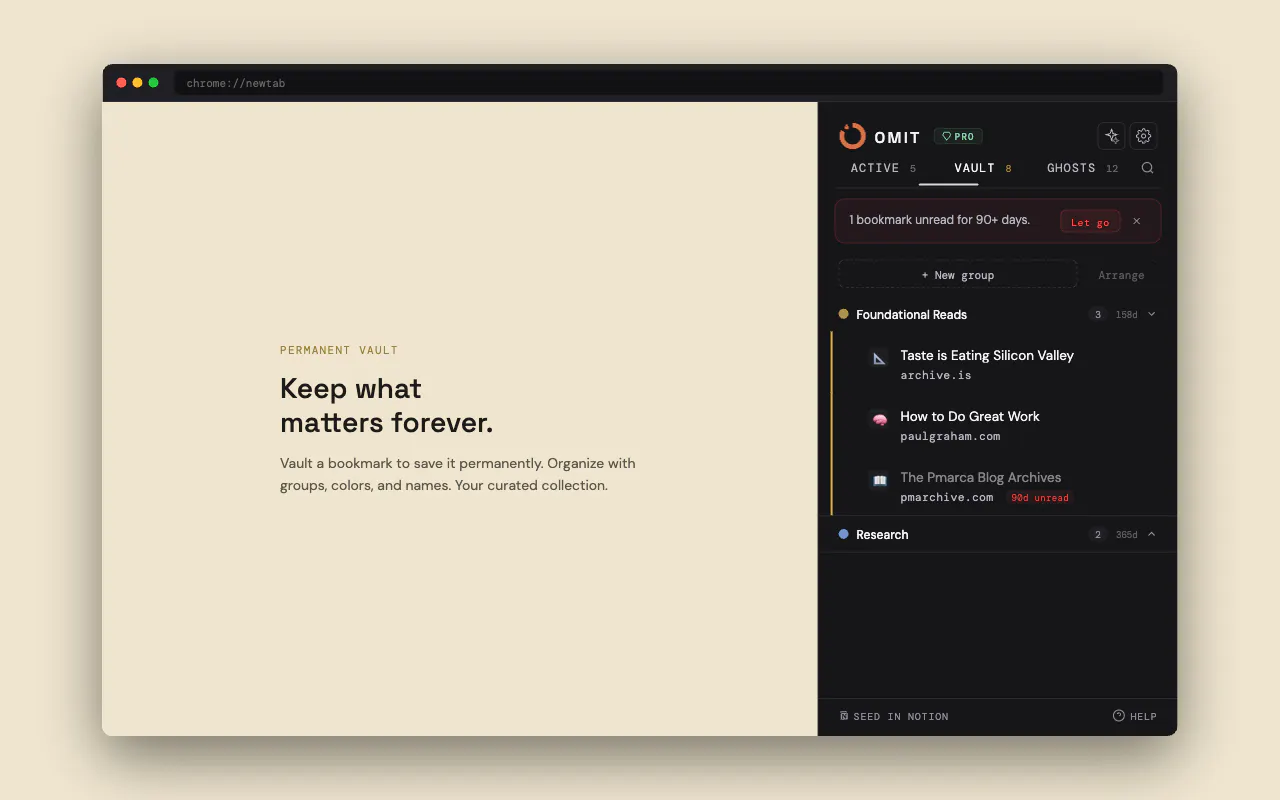This screenshot has width=1280, height=800.
Task: Click the 158d age label on Foundational Reads
Action: [x=1127, y=315]
